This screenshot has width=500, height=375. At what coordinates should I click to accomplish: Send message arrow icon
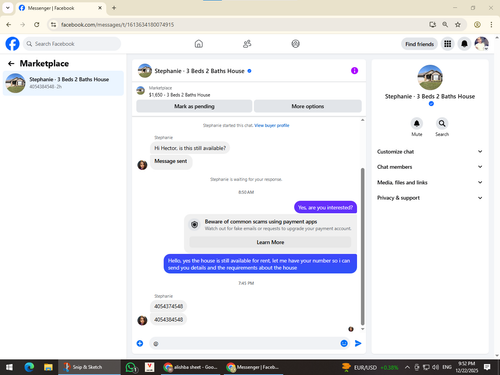(358, 343)
